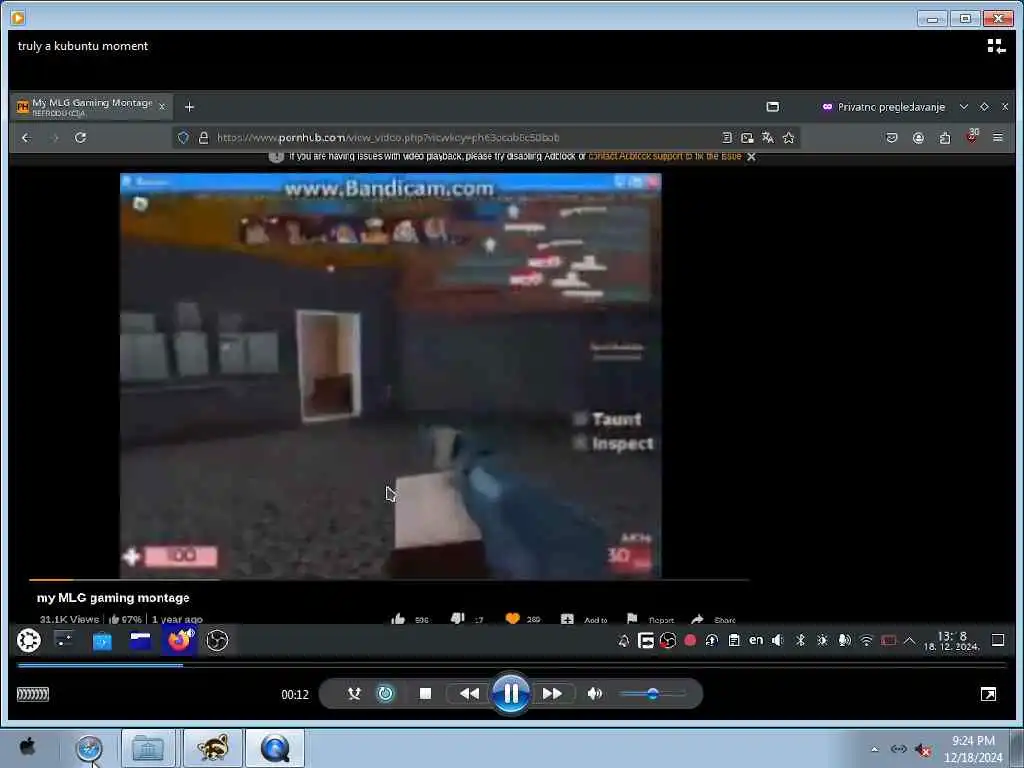Click the picture-in-picture address bar icon
Viewport: 1024px width, 768px height.
click(x=747, y=138)
